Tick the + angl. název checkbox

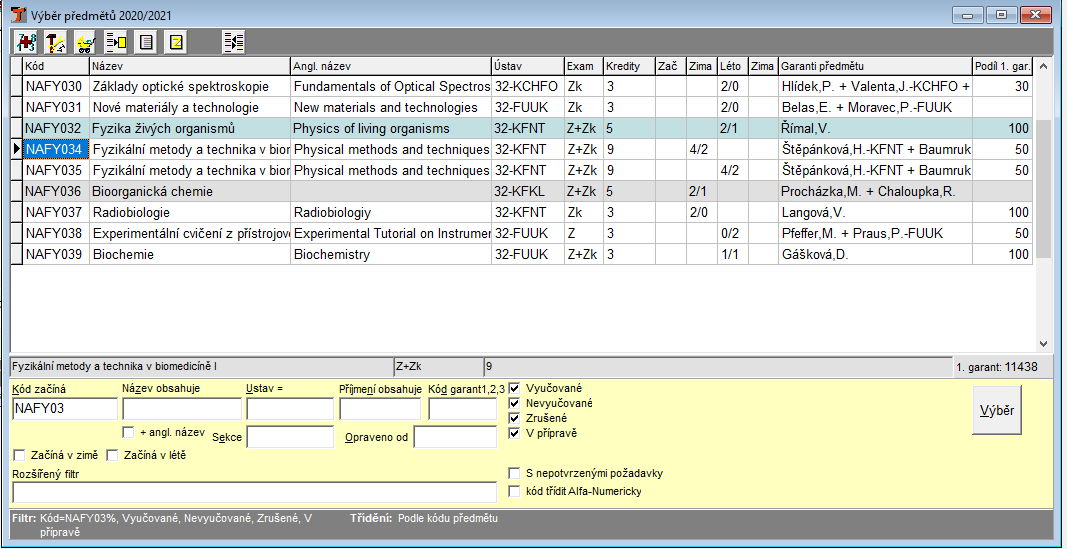pyautogui.click(x=128, y=433)
